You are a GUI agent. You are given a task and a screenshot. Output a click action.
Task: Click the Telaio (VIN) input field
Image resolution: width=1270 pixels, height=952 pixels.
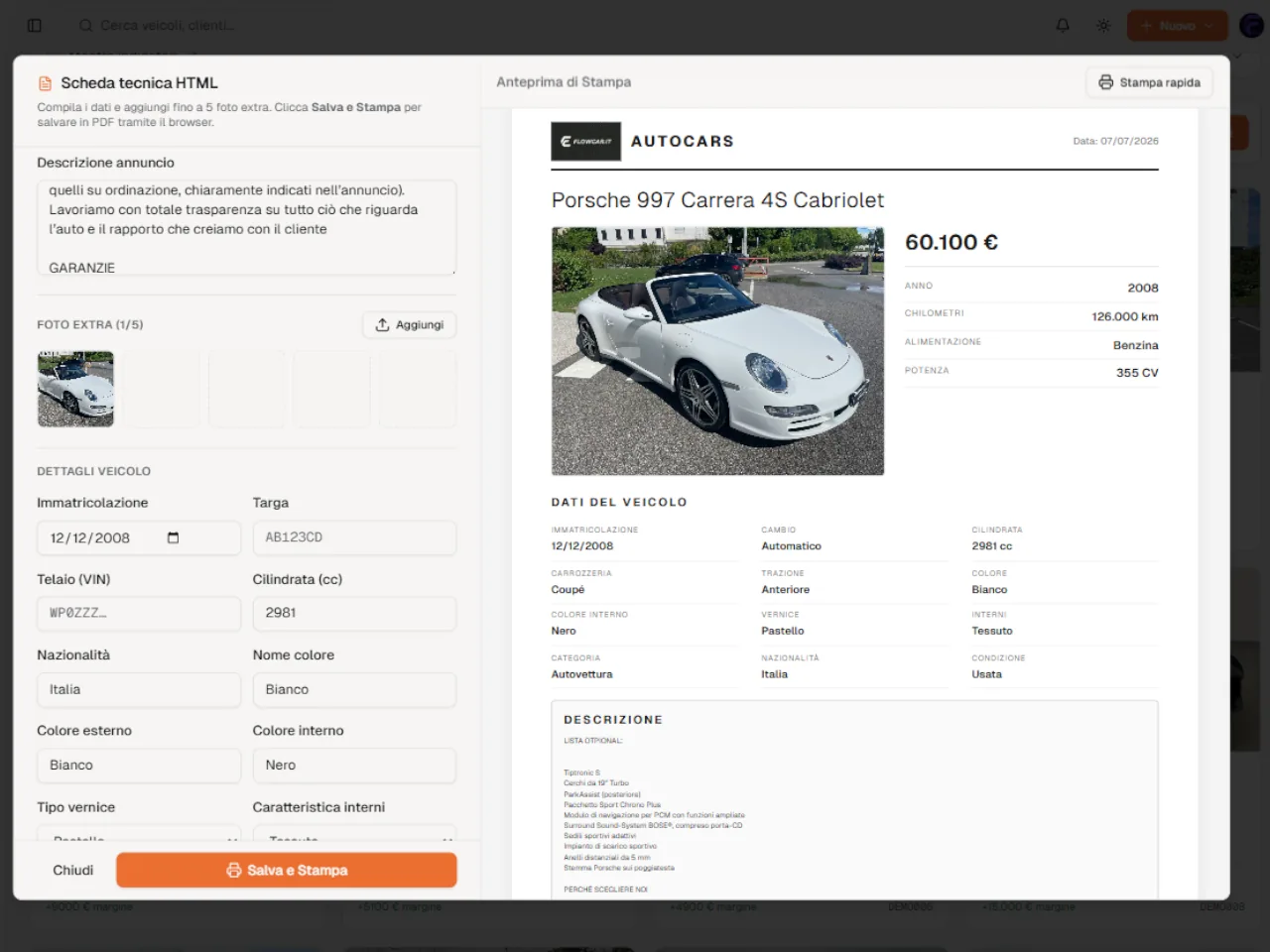click(x=139, y=613)
